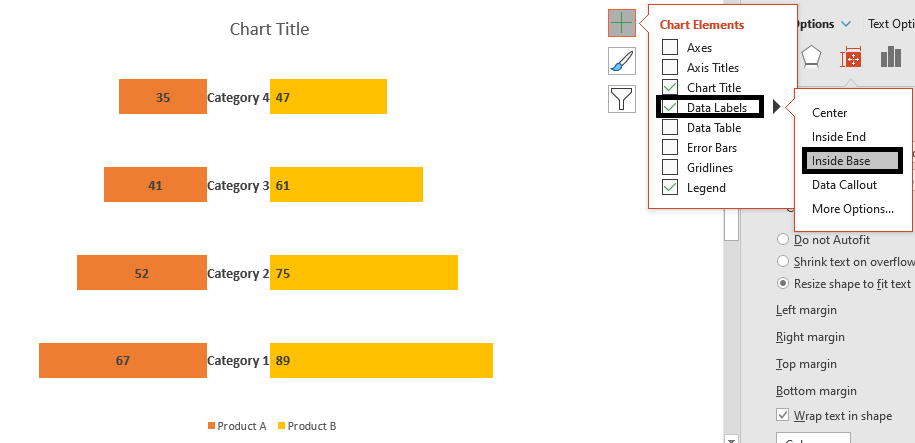
Task: Open More Options... for data labels
Action: [853, 208]
